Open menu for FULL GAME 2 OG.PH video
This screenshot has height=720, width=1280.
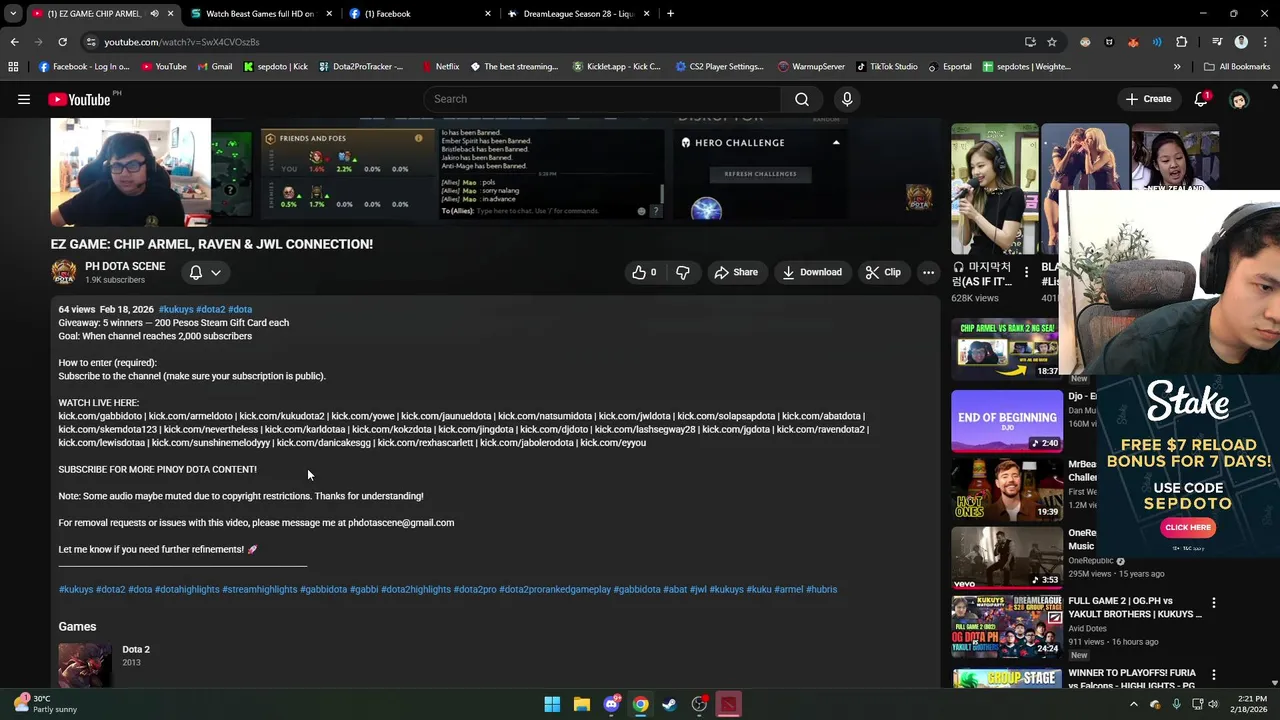1214,603
